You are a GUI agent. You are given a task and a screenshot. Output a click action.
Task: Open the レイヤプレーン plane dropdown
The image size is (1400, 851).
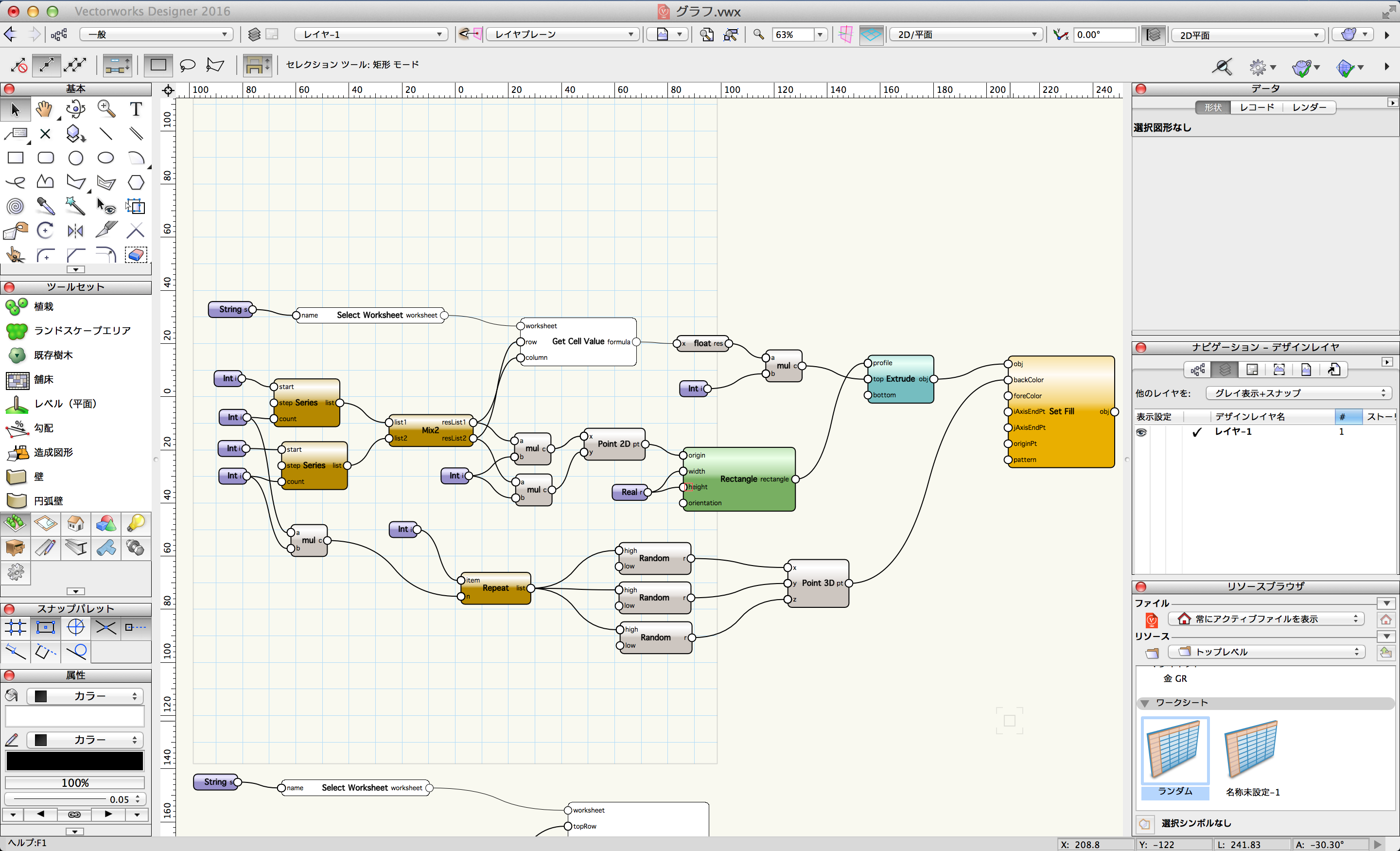click(x=562, y=35)
